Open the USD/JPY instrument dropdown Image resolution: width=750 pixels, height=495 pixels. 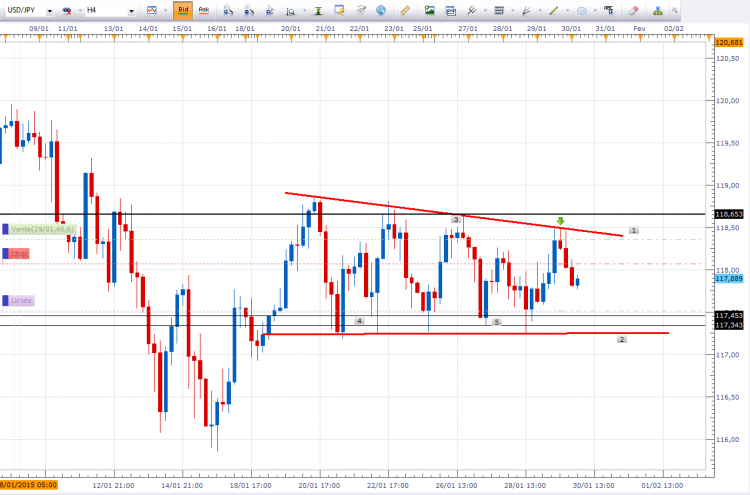[30, 11]
